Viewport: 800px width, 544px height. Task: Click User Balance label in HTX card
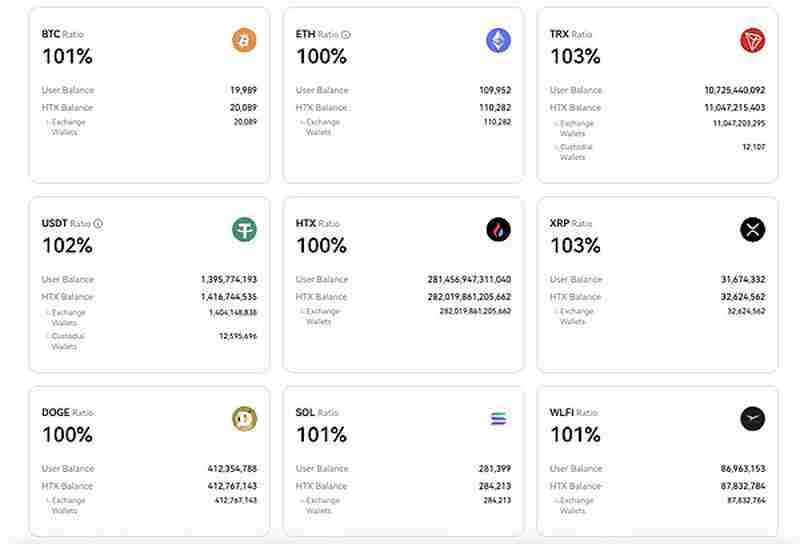pos(321,279)
